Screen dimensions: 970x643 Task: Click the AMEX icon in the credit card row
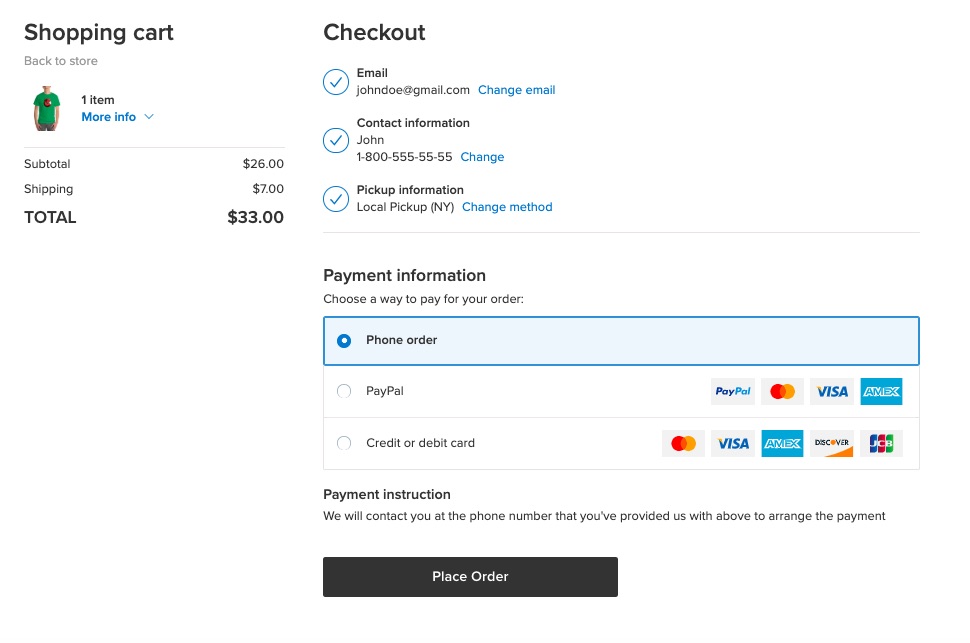(781, 443)
